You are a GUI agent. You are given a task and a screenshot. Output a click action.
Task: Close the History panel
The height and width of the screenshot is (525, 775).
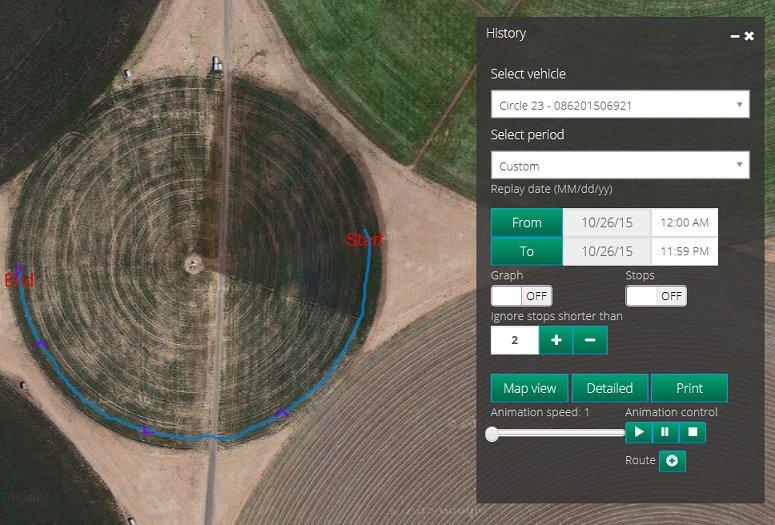click(749, 36)
